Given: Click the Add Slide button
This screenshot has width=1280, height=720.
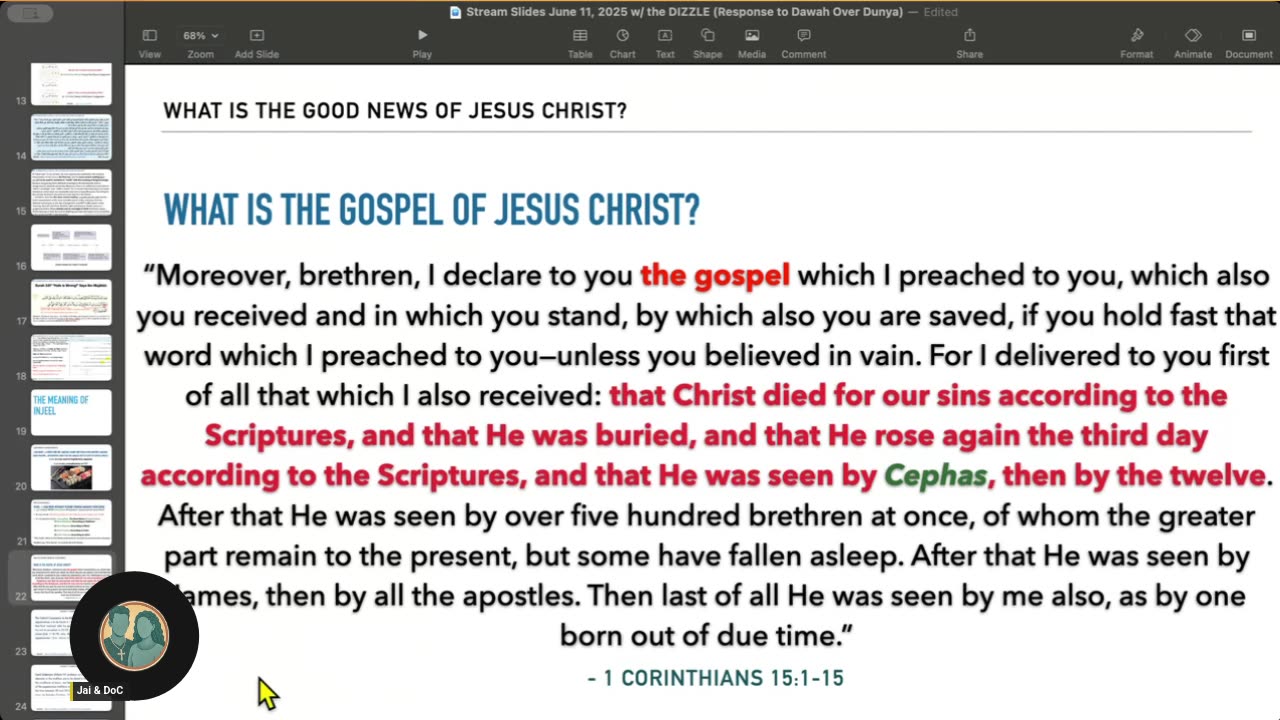Looking at the screenshot, I should 257,43.
